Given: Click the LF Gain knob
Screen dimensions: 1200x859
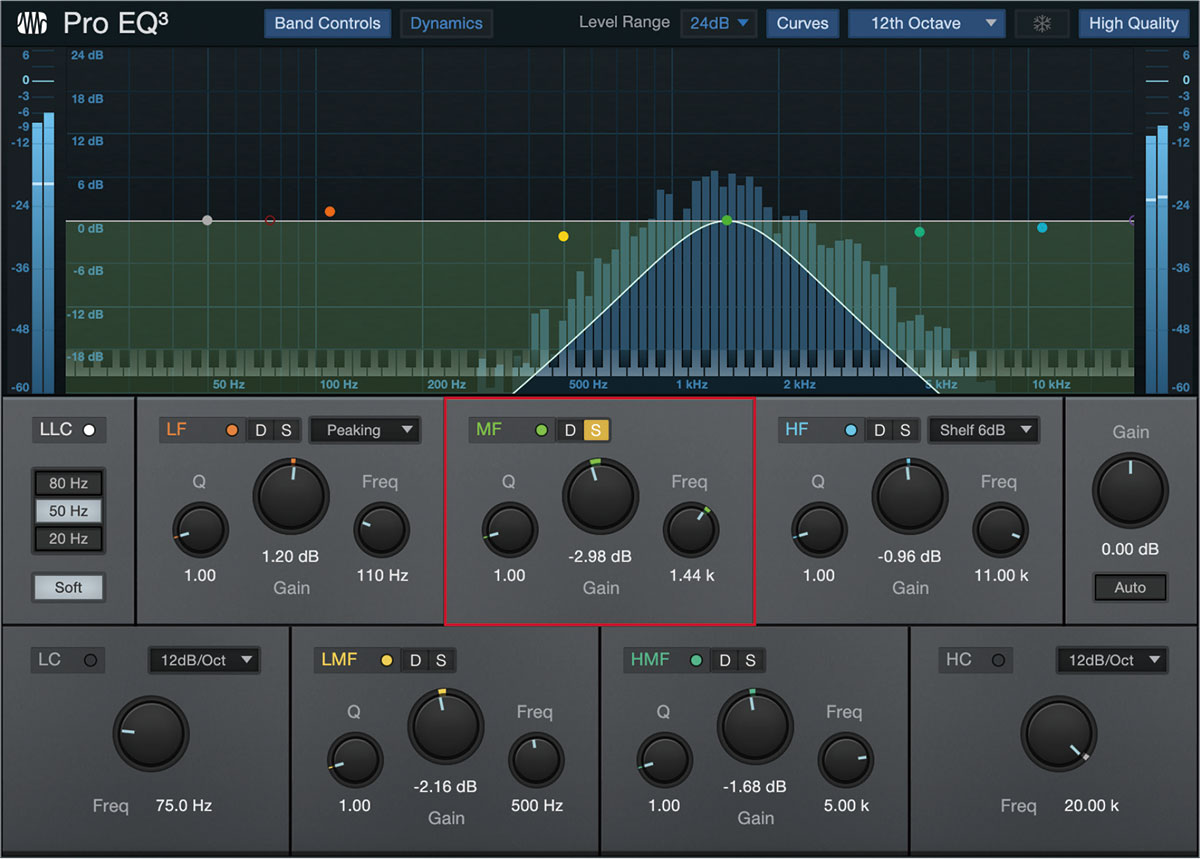Looking at the screenshot, I should (291, 496).
